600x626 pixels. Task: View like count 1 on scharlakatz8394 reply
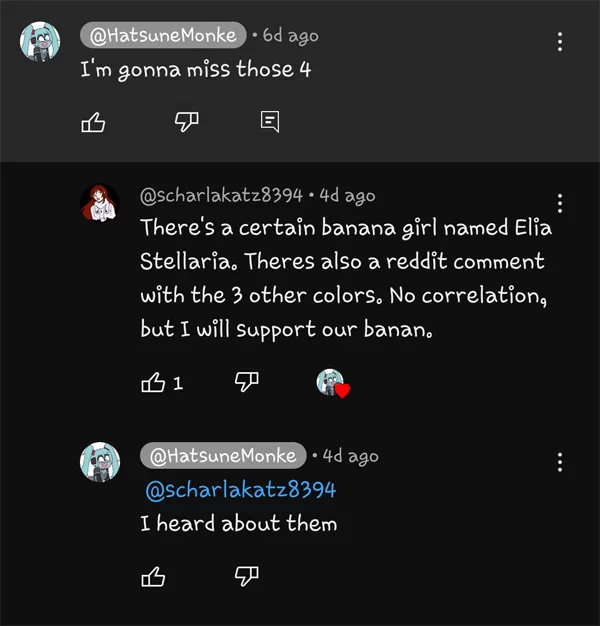(178, 383)
